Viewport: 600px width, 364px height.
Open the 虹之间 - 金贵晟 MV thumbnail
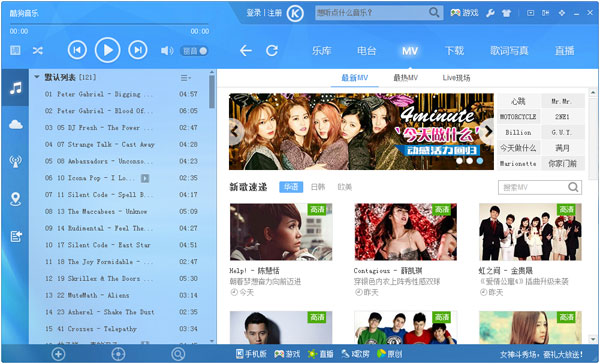tap(530, 232)
